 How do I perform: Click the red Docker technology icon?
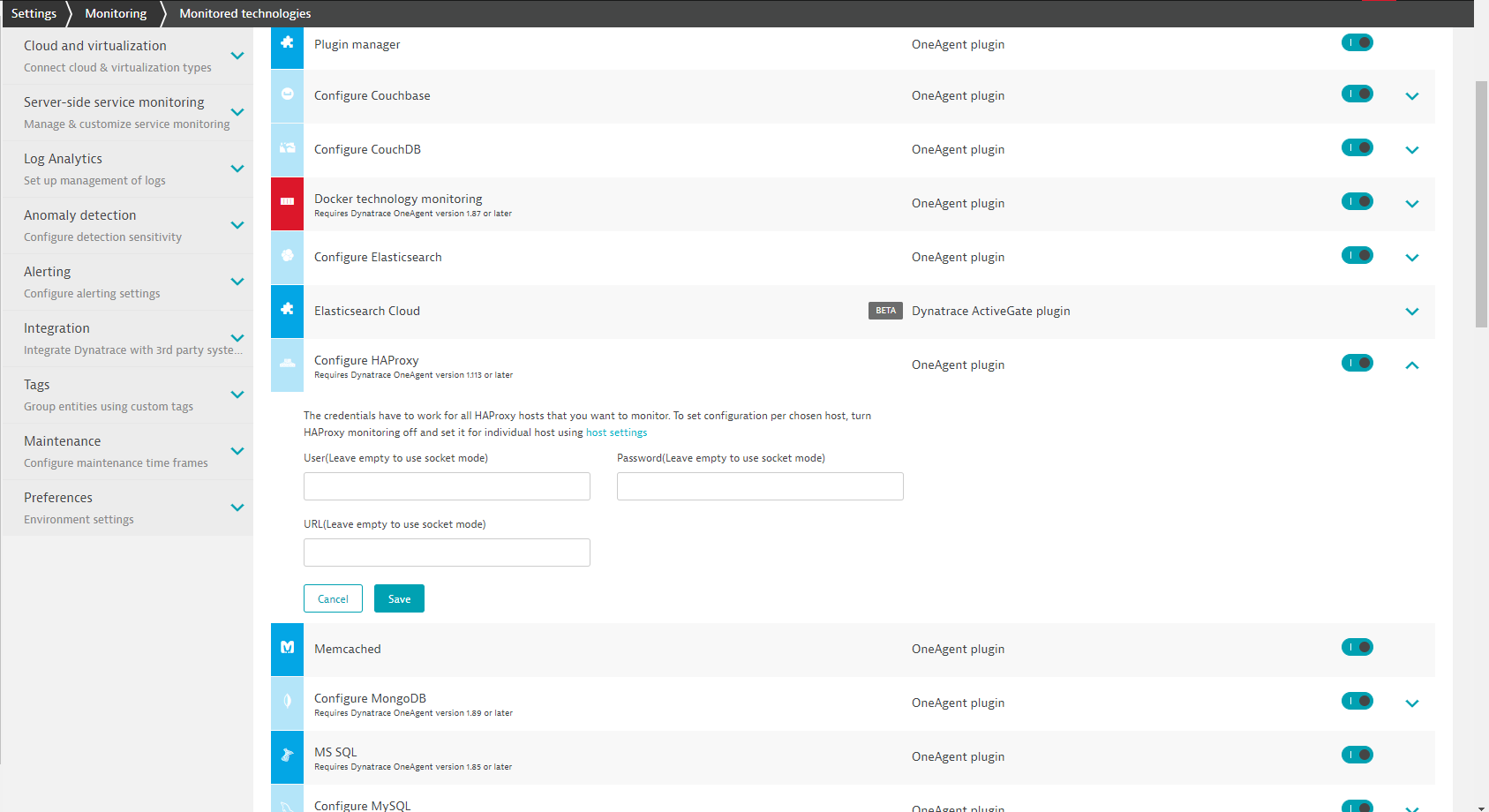pos(287,203)
